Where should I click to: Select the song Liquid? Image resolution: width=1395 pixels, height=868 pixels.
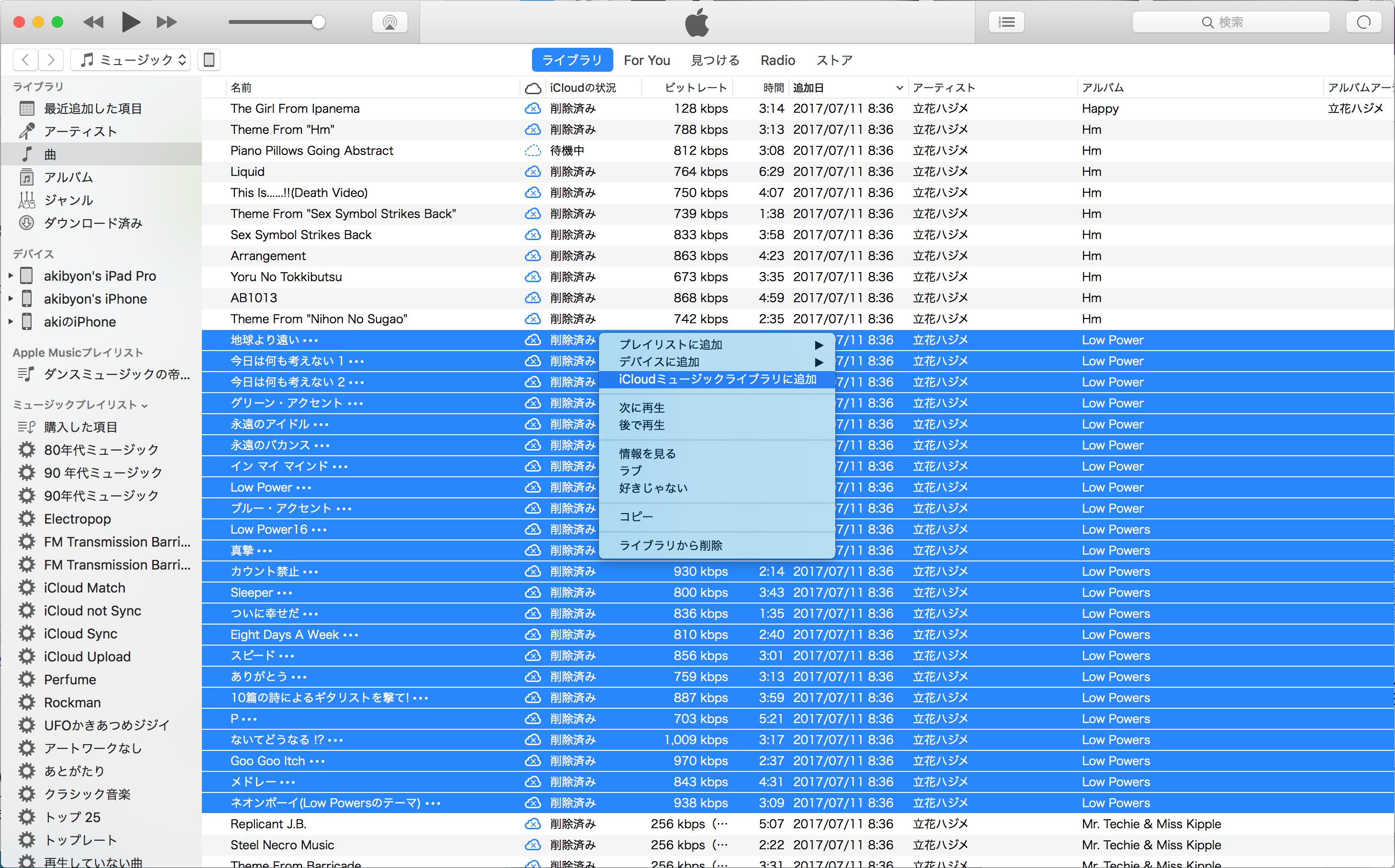(x=798, y=172)
